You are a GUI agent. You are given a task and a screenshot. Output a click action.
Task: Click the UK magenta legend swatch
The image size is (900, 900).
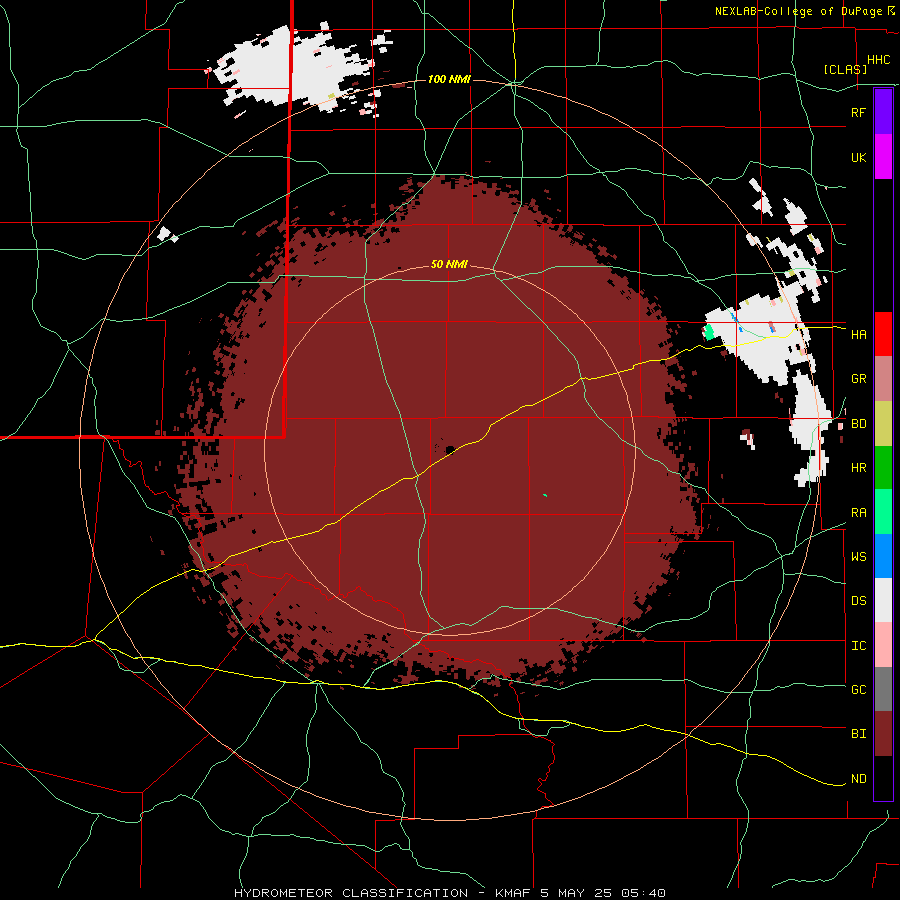point(883,157)
